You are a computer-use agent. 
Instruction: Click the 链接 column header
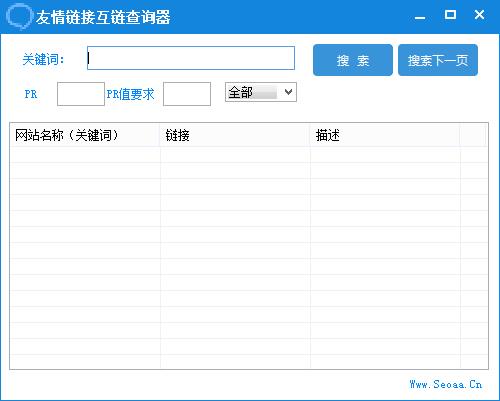235,135
